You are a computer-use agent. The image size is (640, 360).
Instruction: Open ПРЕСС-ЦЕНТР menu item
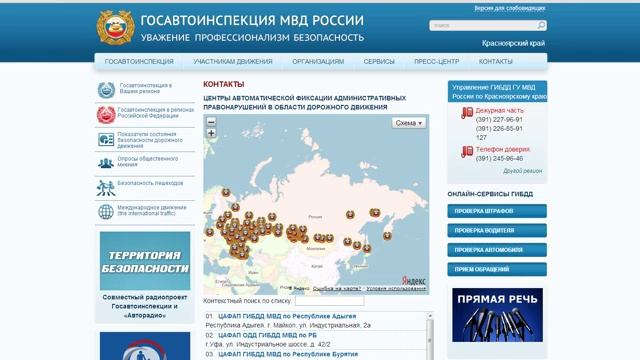pos(436,62)
